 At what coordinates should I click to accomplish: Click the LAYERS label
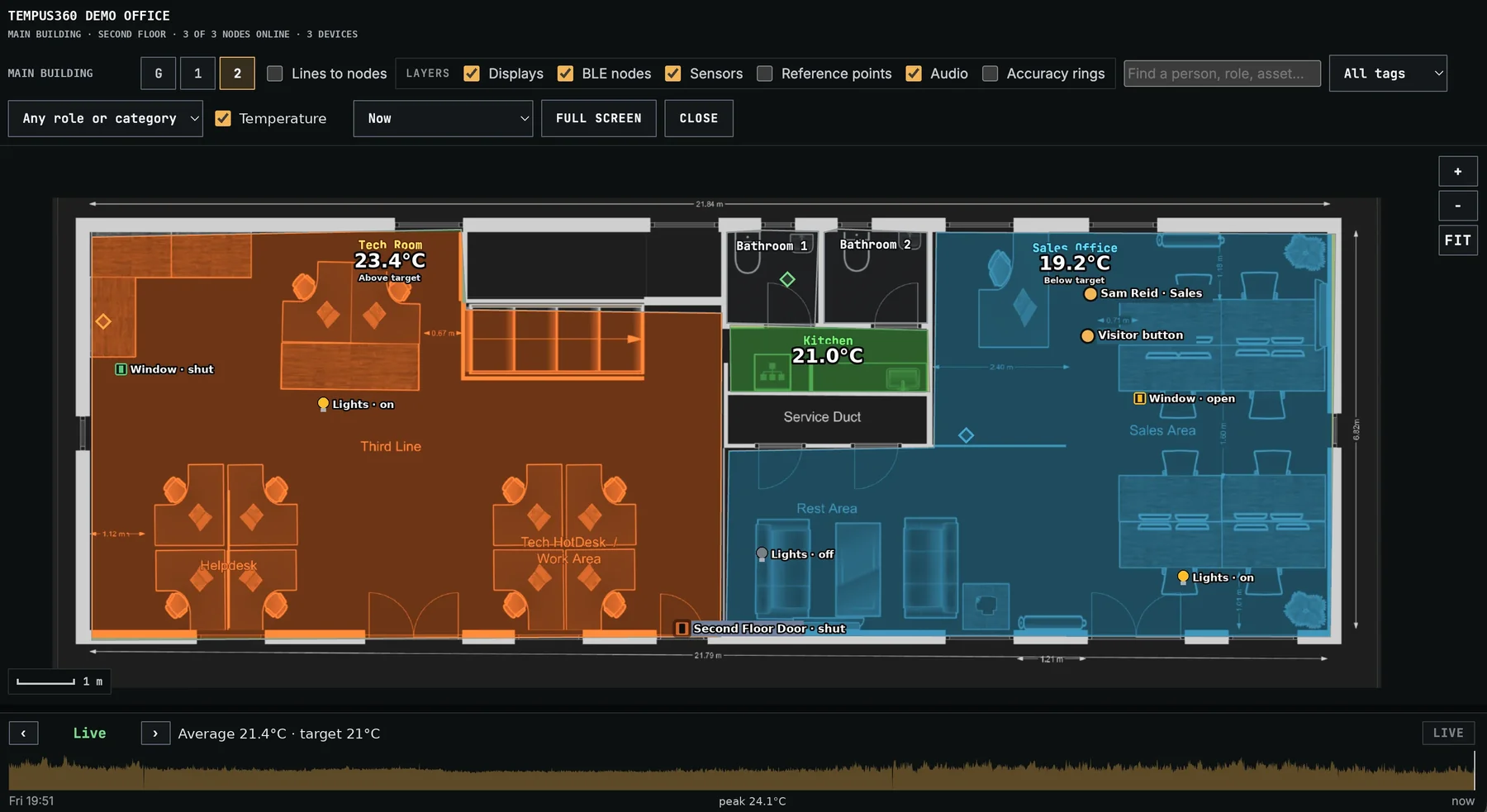(428, 74)
